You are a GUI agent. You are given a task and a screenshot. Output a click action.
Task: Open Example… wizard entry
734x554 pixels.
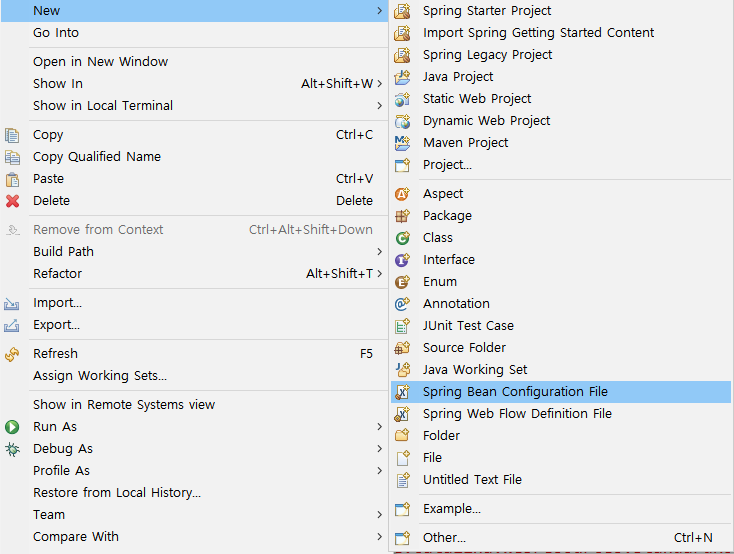click(x=561, y=509)
